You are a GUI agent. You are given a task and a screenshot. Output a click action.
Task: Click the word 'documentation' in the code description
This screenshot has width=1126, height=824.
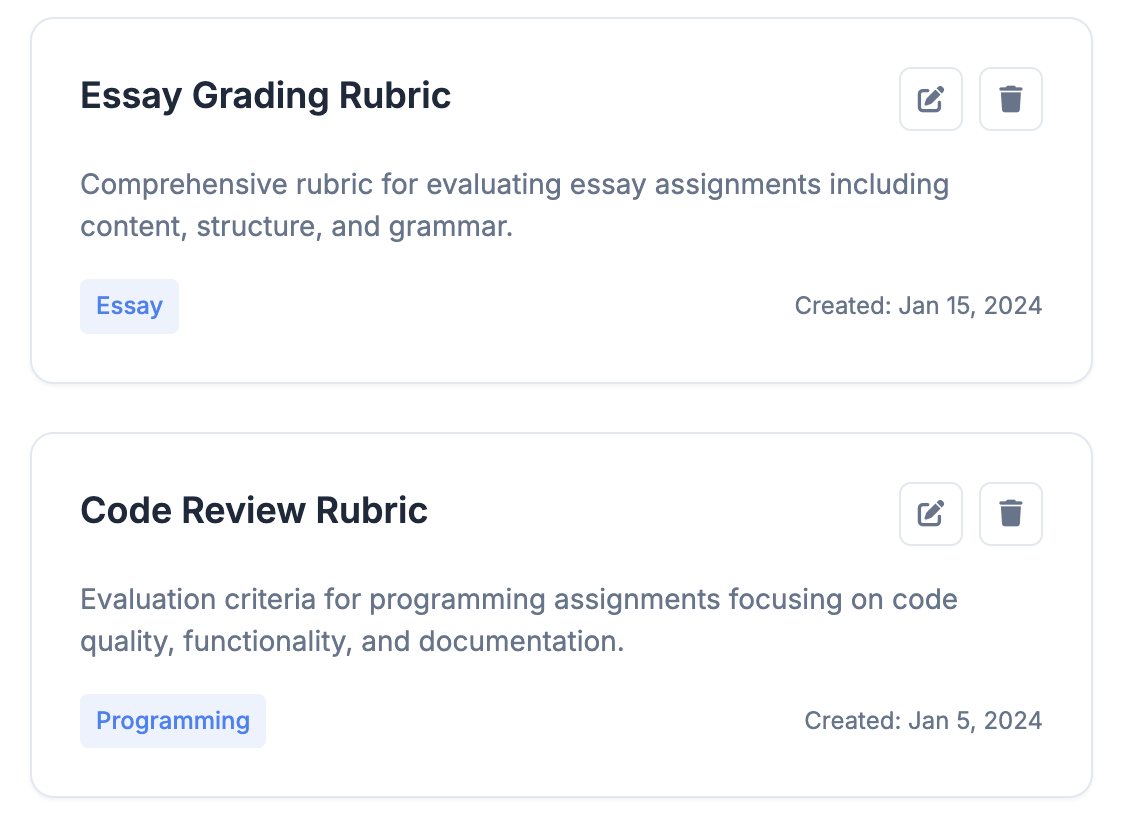pos(518,642)
